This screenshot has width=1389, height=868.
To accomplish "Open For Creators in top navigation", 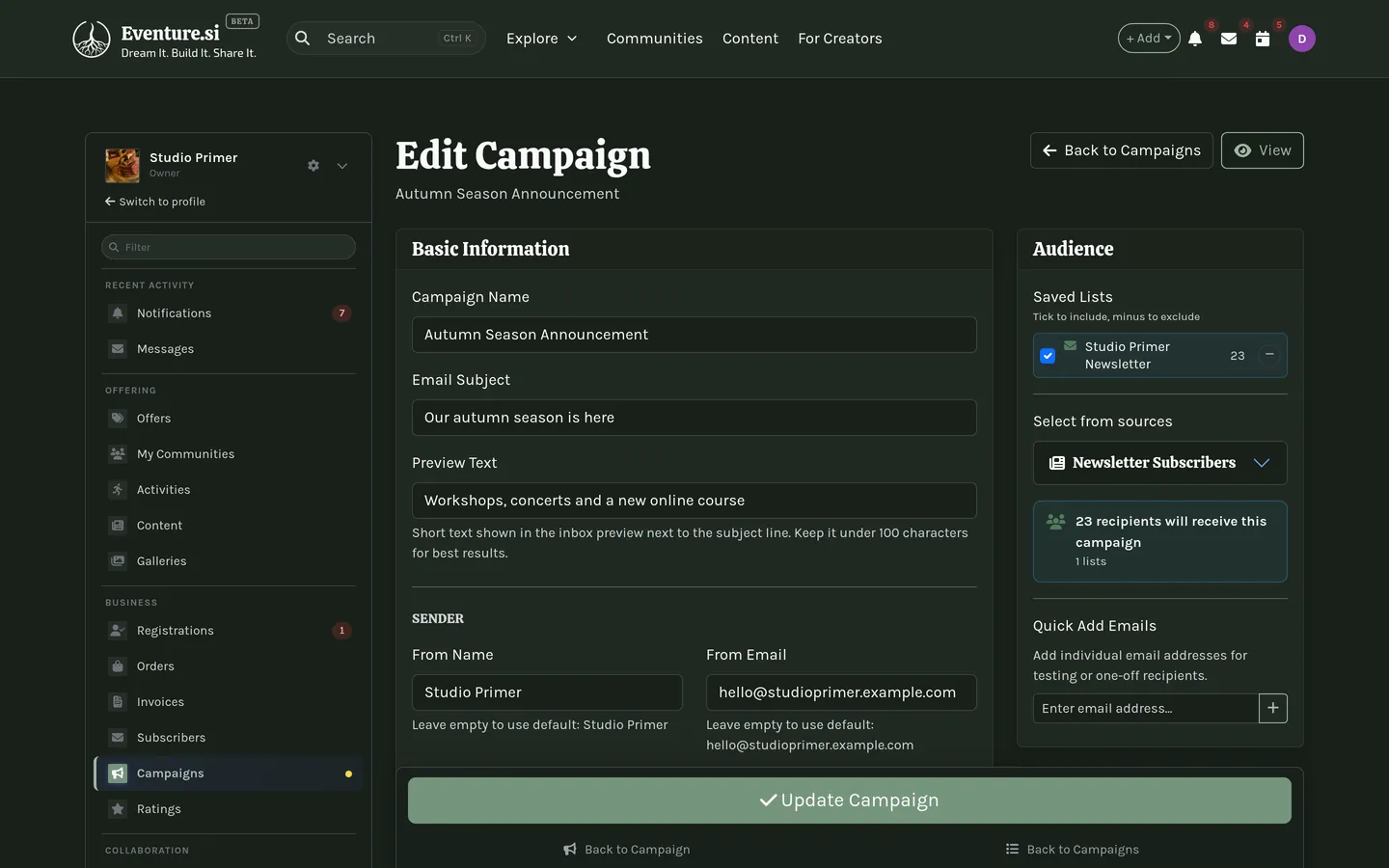I will 840,39.
